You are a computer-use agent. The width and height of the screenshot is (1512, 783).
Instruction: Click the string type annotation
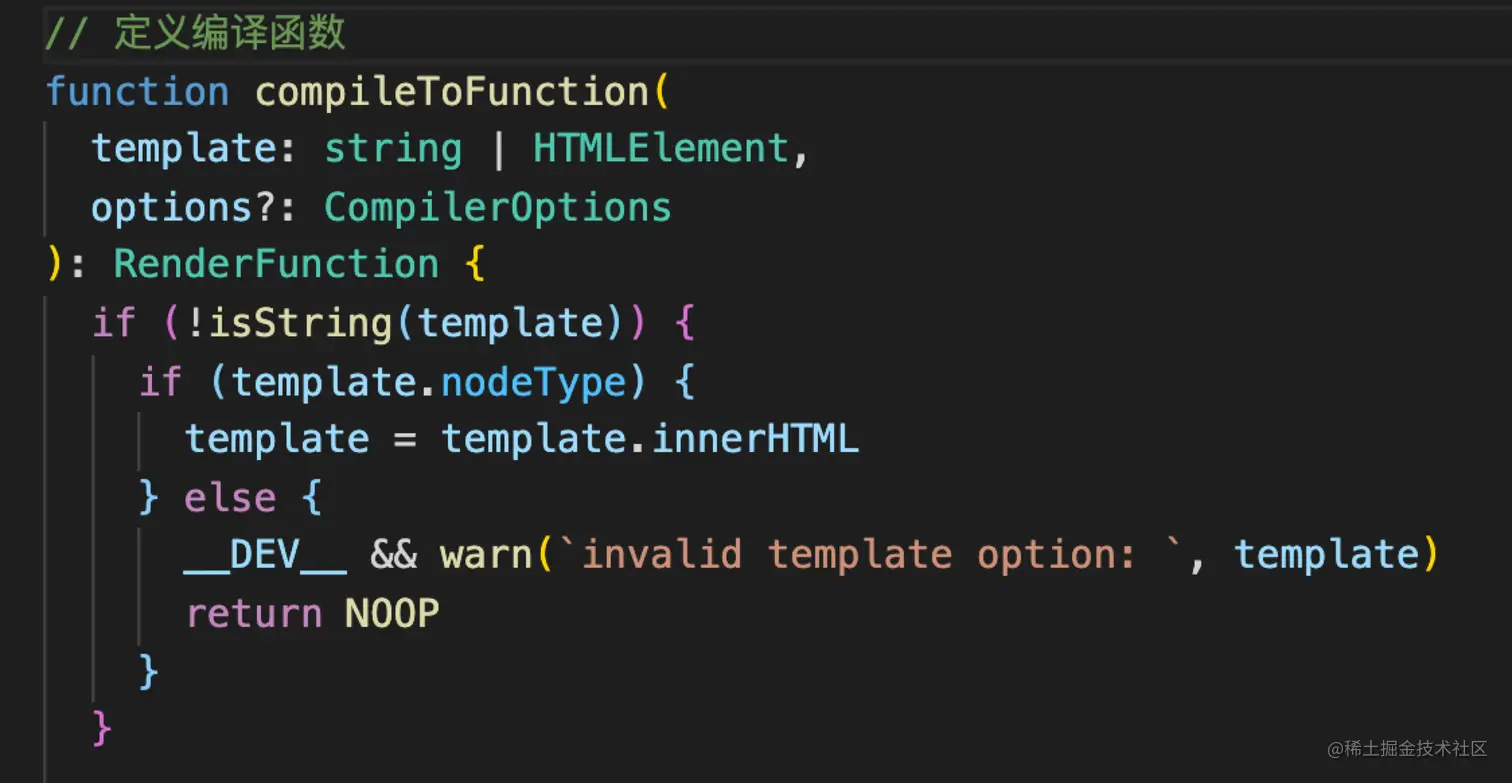[x=393, y=149]
